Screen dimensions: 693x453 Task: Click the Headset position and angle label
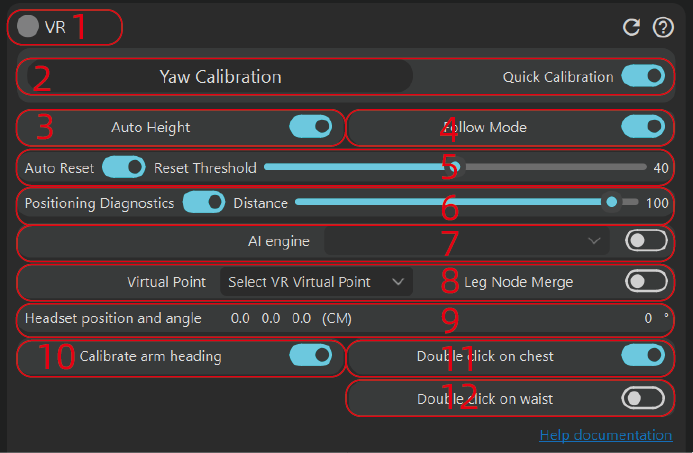[113, 318]
